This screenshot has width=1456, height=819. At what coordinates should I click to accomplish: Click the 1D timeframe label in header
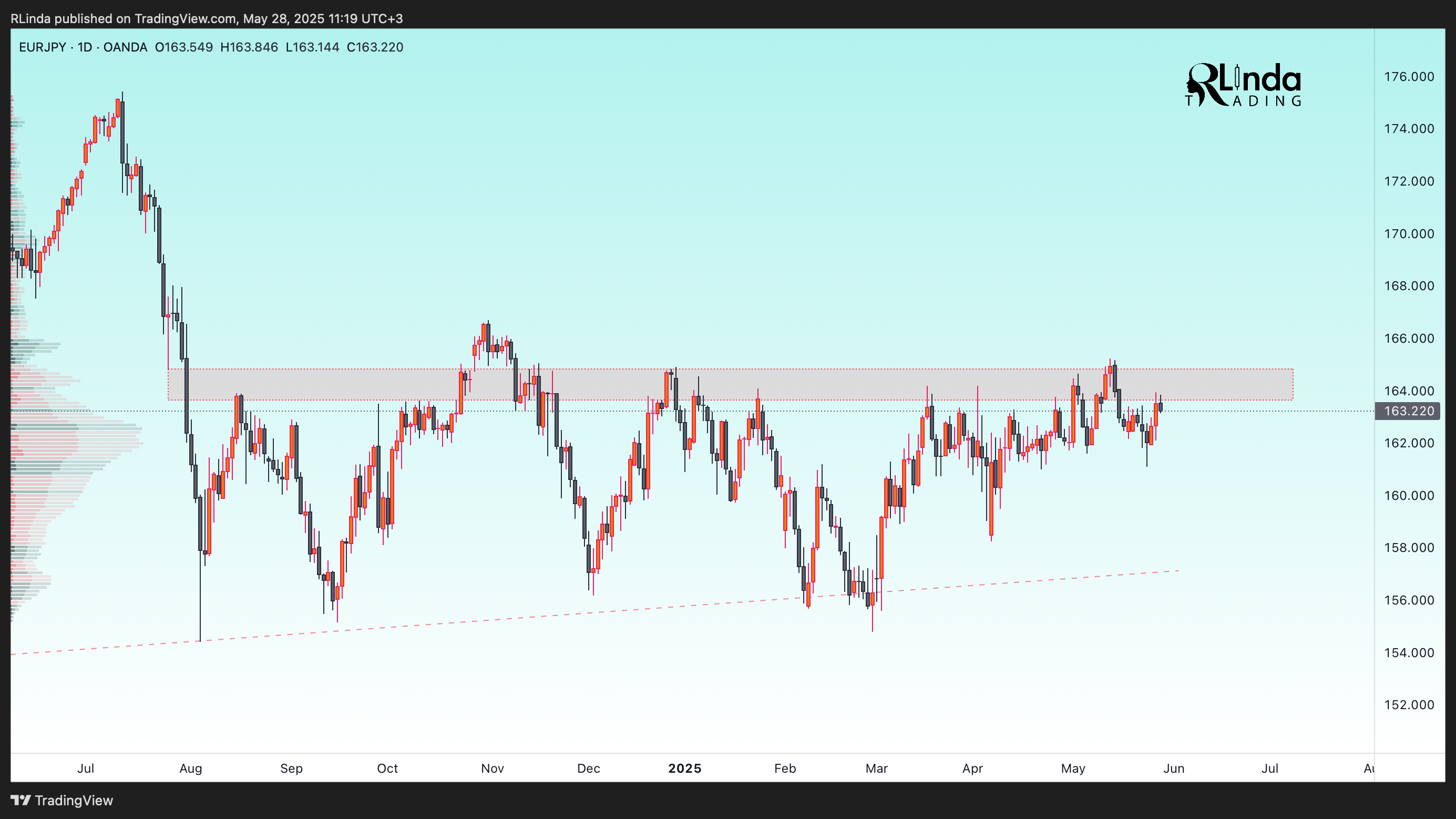coord(85,47)
